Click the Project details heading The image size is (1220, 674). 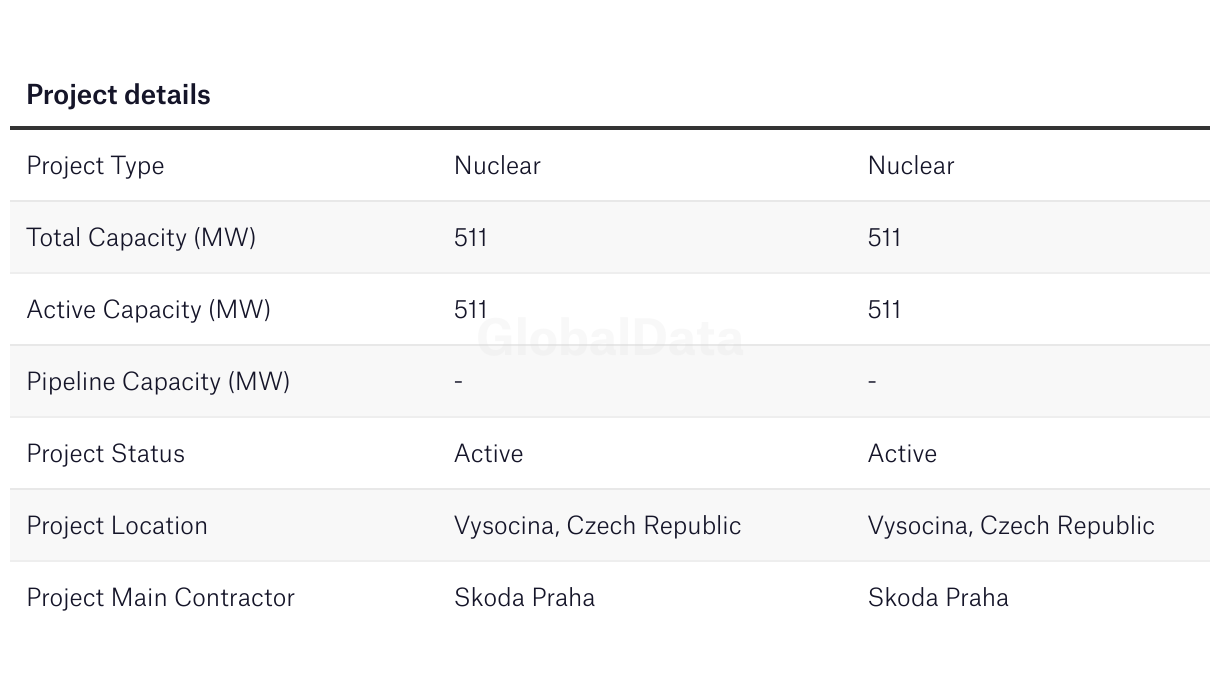tap(118, 95)
